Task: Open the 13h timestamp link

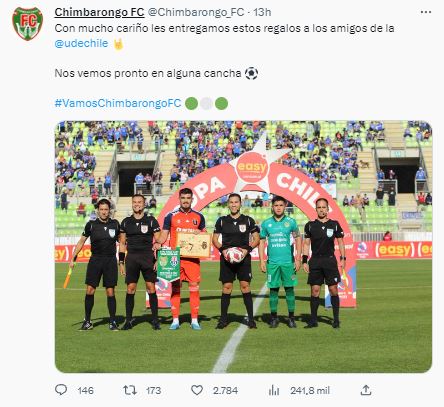Action: pos(262,12)
